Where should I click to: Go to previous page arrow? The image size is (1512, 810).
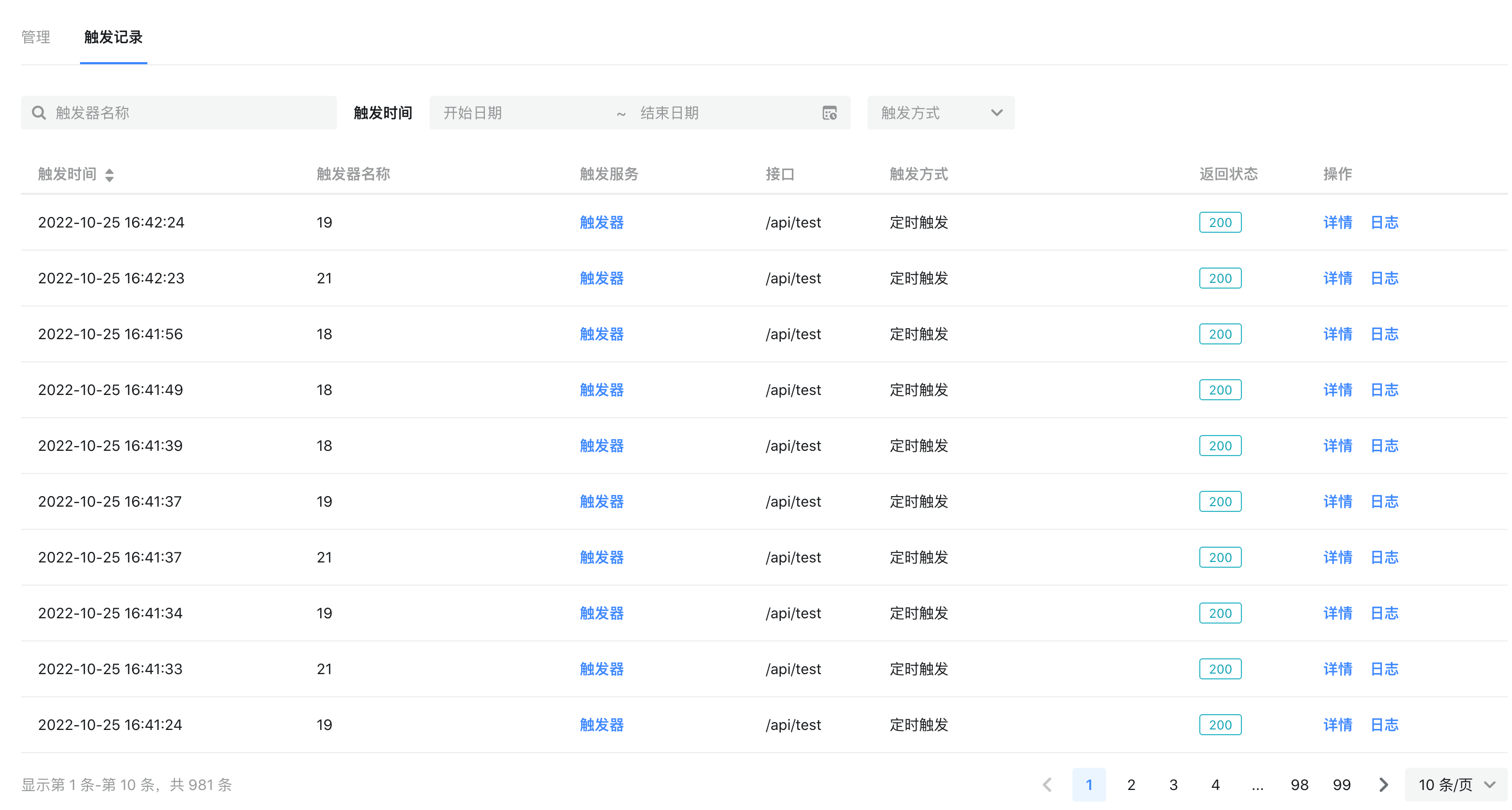1047,785
